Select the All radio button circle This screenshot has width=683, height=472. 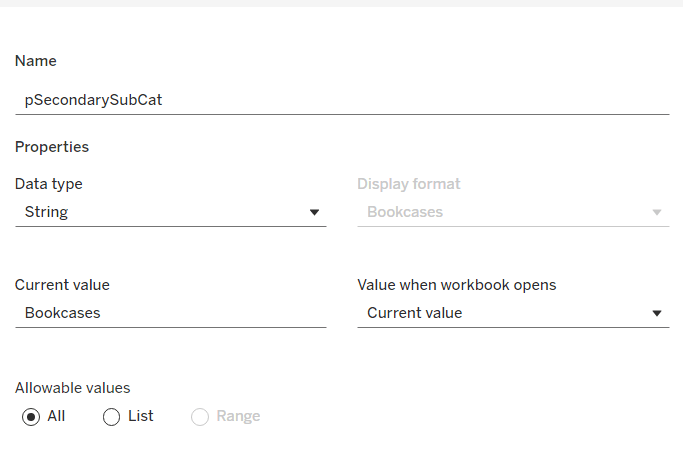pos(31,417)
